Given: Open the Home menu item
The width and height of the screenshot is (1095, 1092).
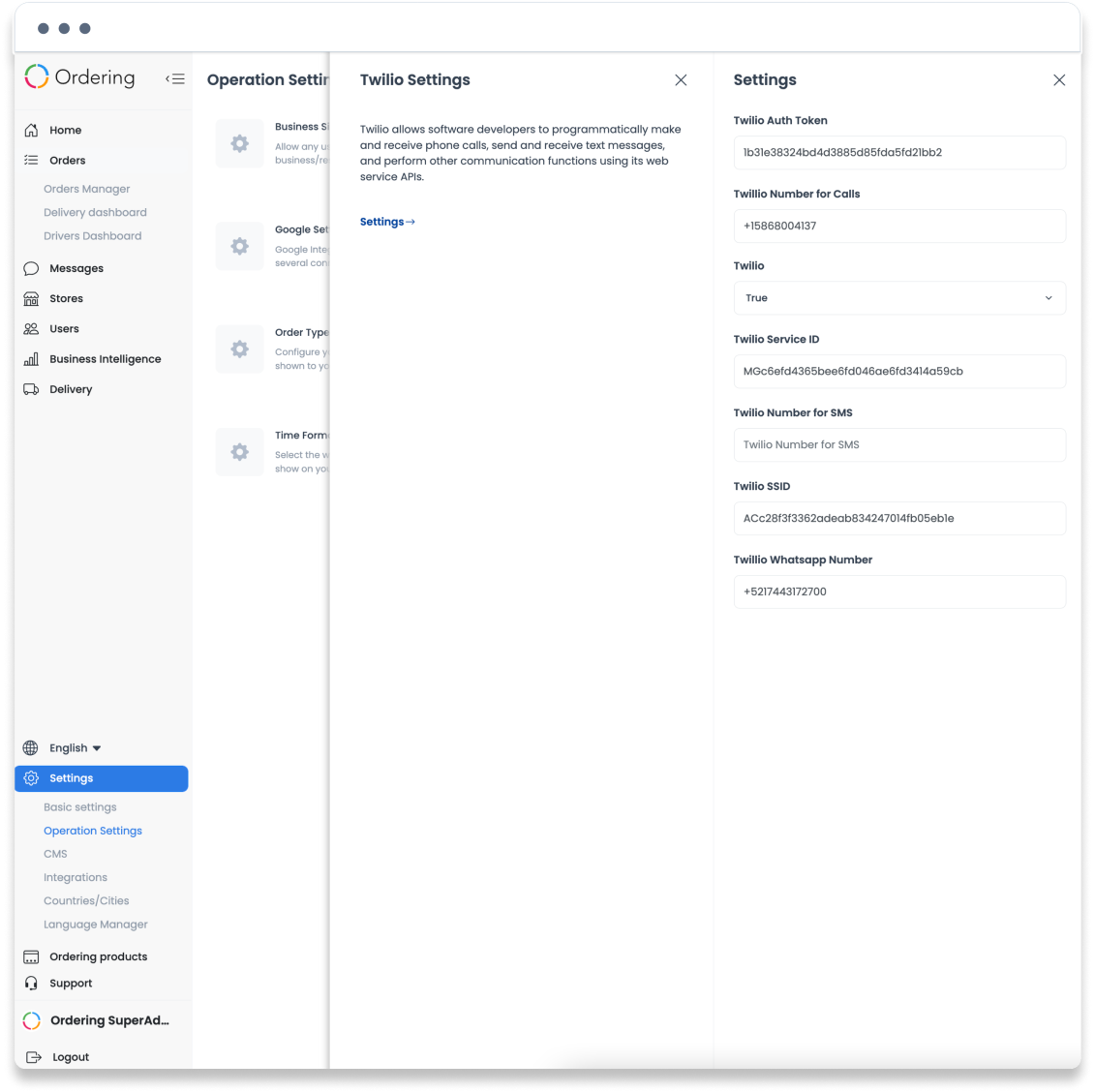Looking at the screenshot, I should coord(66,130).
